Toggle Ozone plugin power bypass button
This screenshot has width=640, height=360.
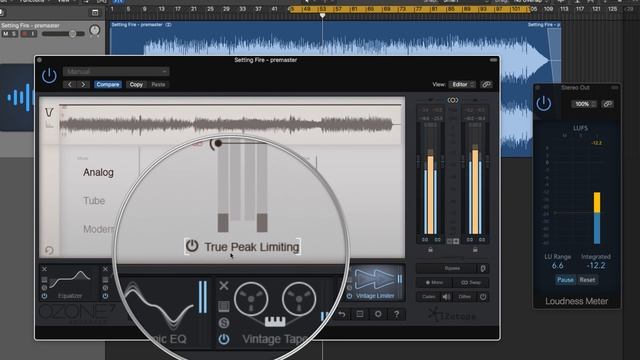tap(49, 76)
